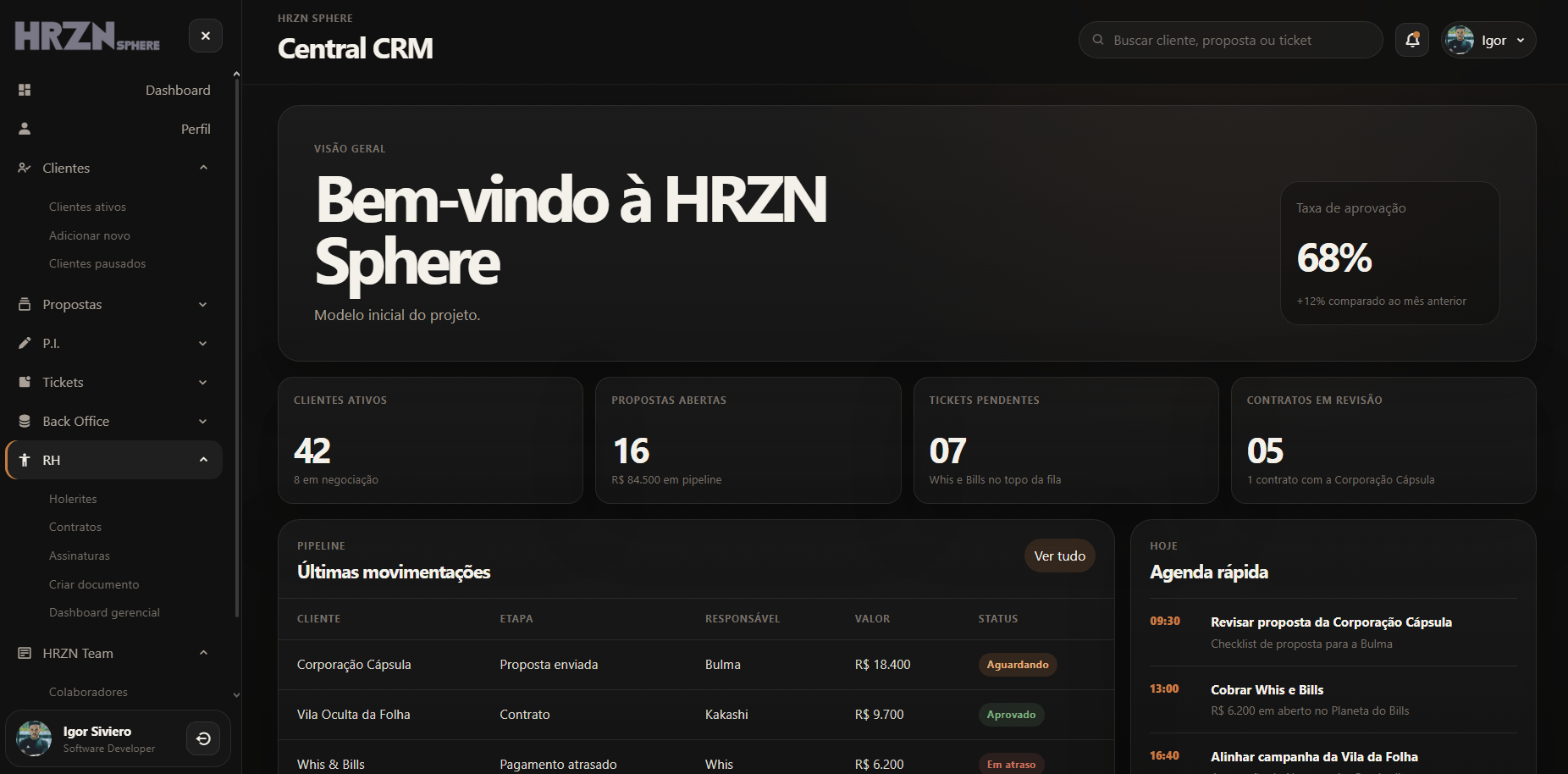
Task: Focus the Buscar cliente search field
Action: (1230, 40)
